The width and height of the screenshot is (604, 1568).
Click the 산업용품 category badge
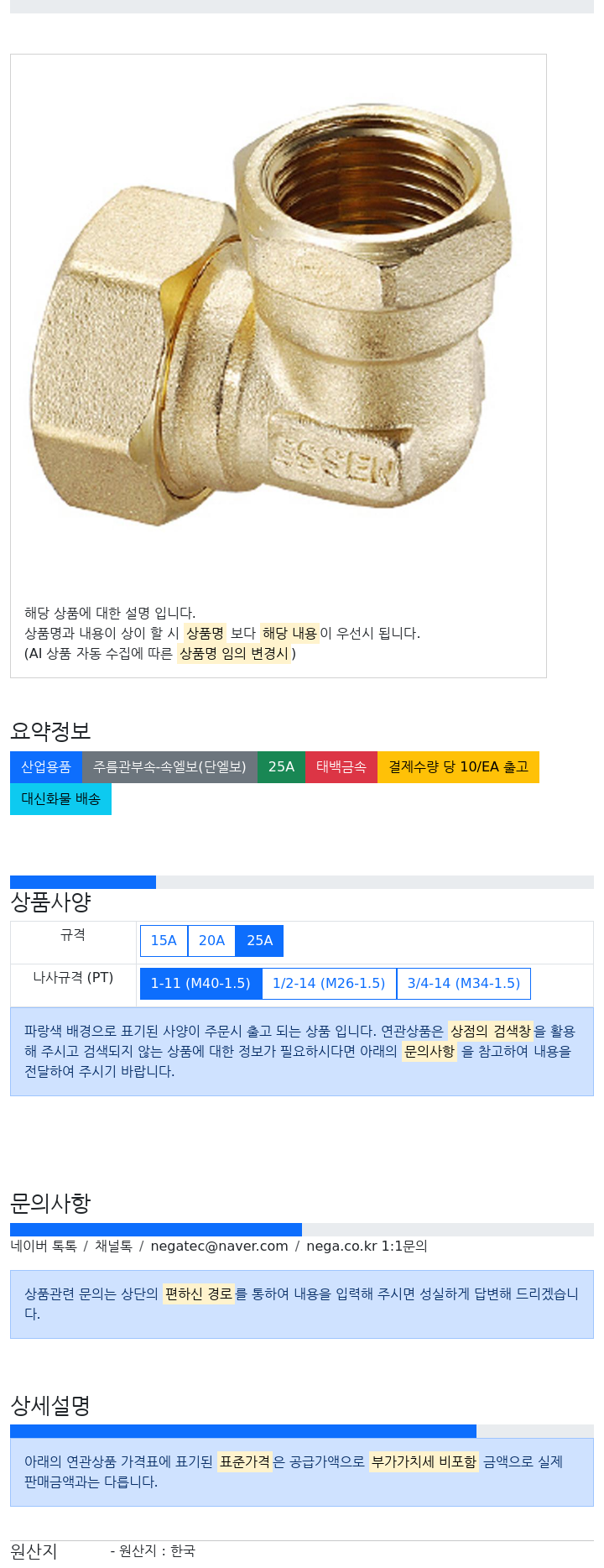[x=46, y=767]
